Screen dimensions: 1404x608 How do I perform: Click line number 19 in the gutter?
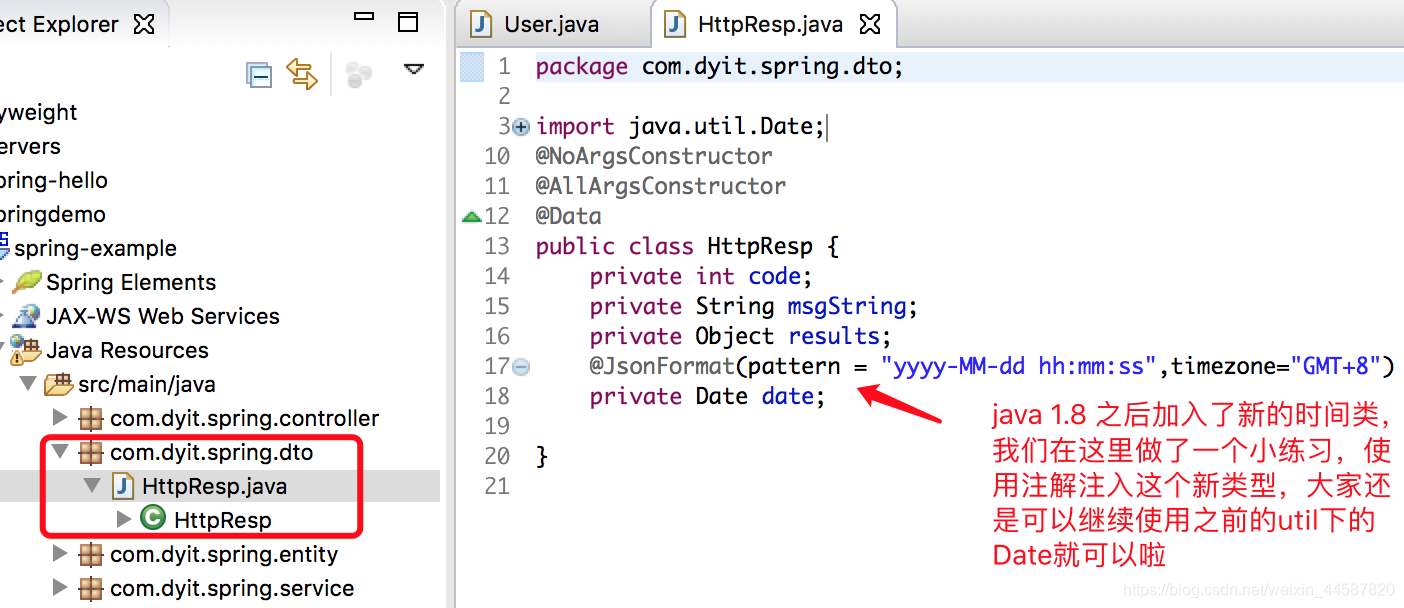[x=497, y=426]
